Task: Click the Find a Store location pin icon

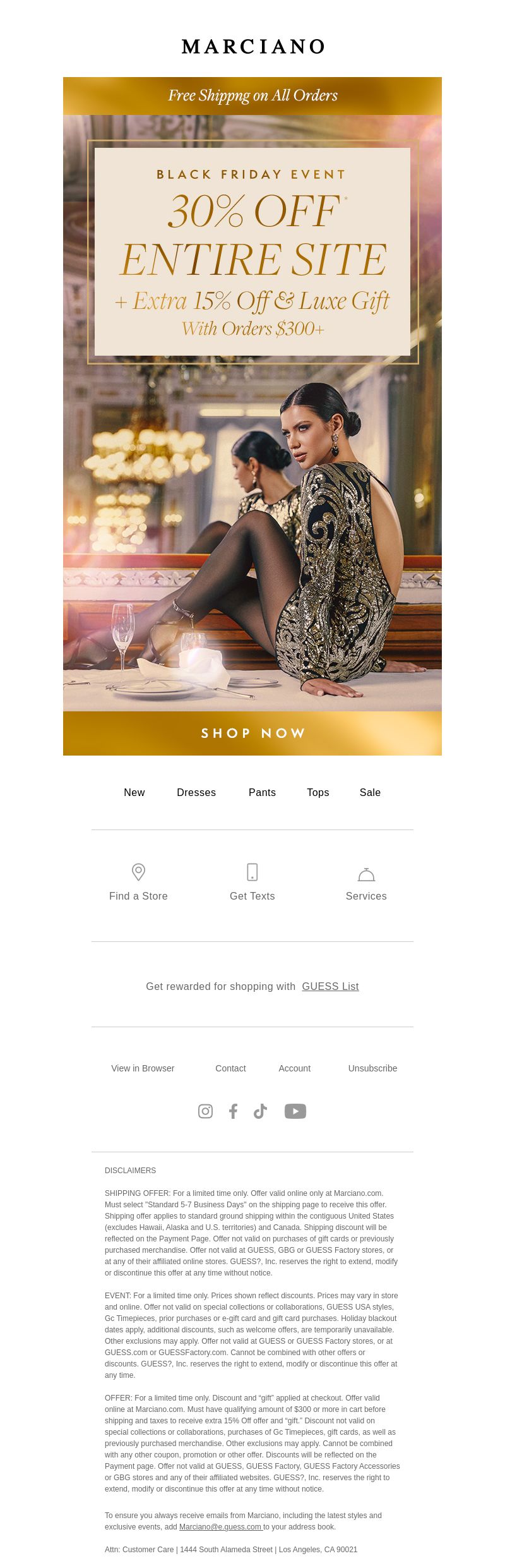Action: (138, 872)
